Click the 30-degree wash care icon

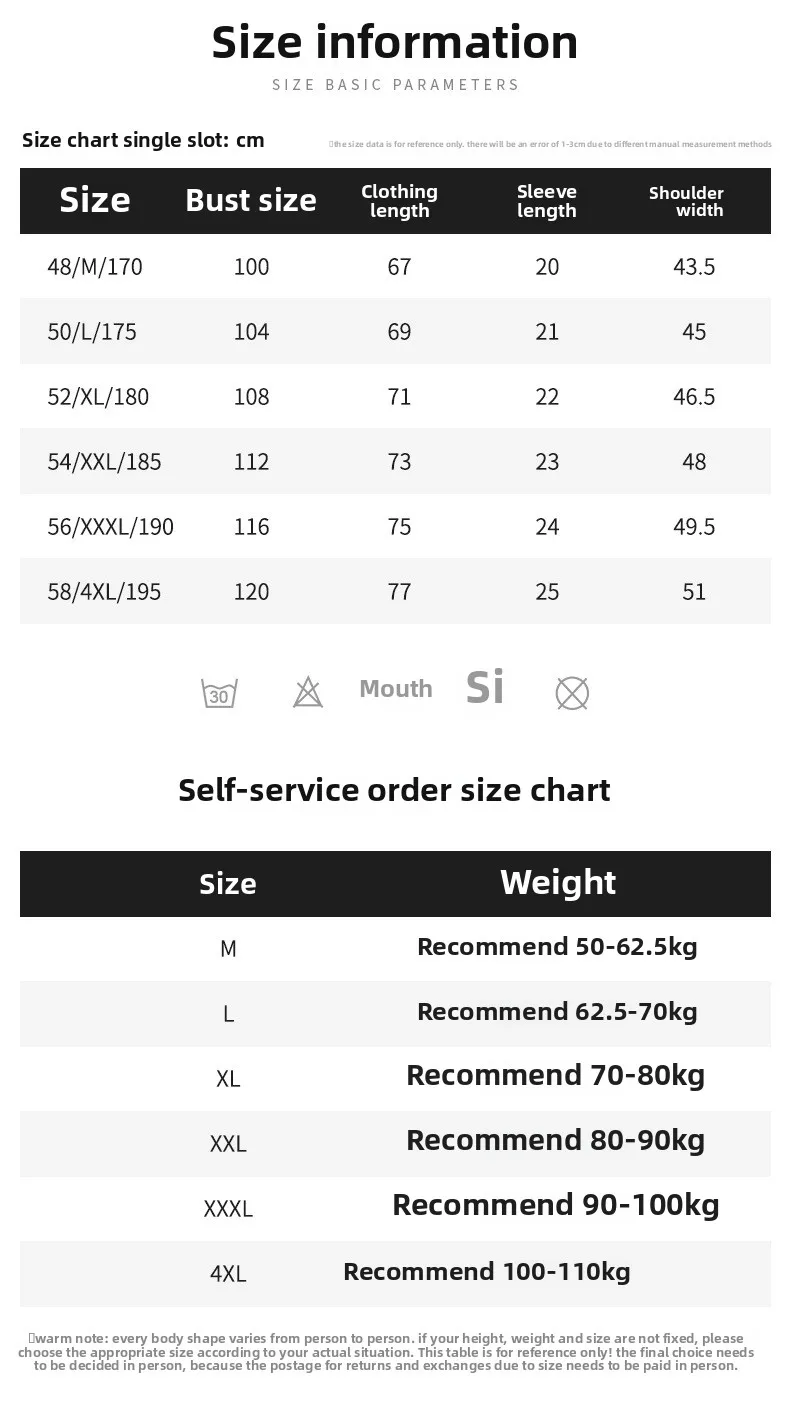[219, 692]
